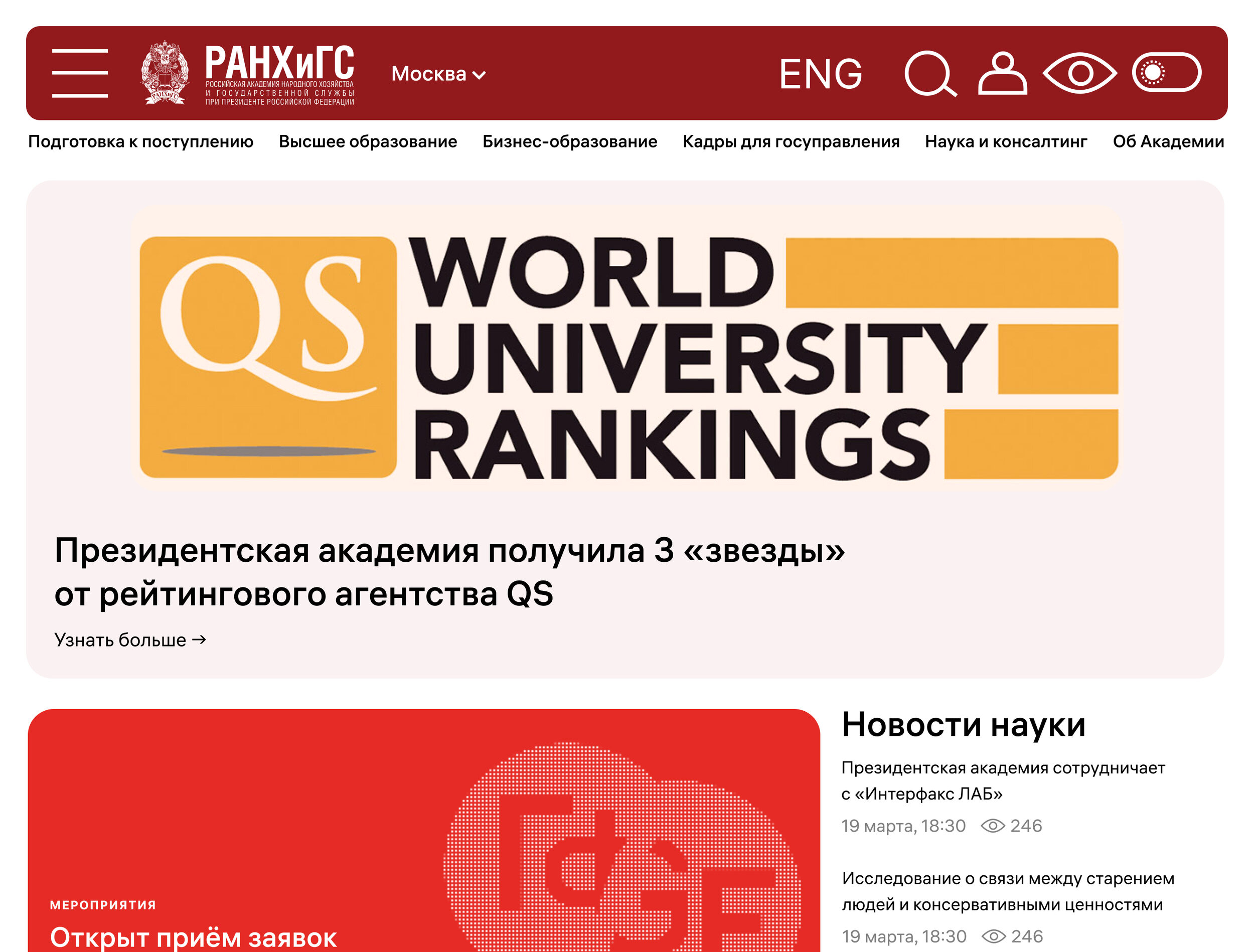Click the RANEPA crest logo
The width and height of the screenshot is (1254, 952).
click(165, 73)
